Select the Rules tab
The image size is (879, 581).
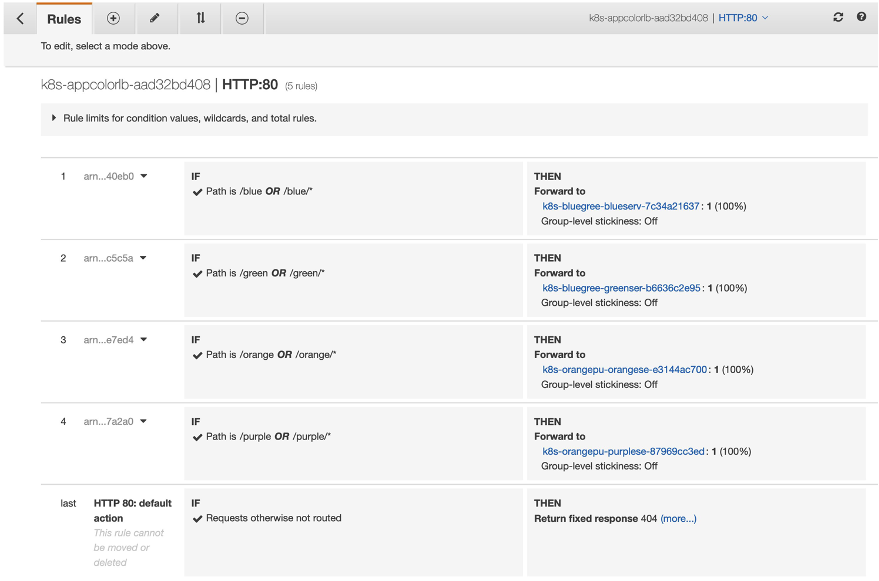tap(63, 18)
